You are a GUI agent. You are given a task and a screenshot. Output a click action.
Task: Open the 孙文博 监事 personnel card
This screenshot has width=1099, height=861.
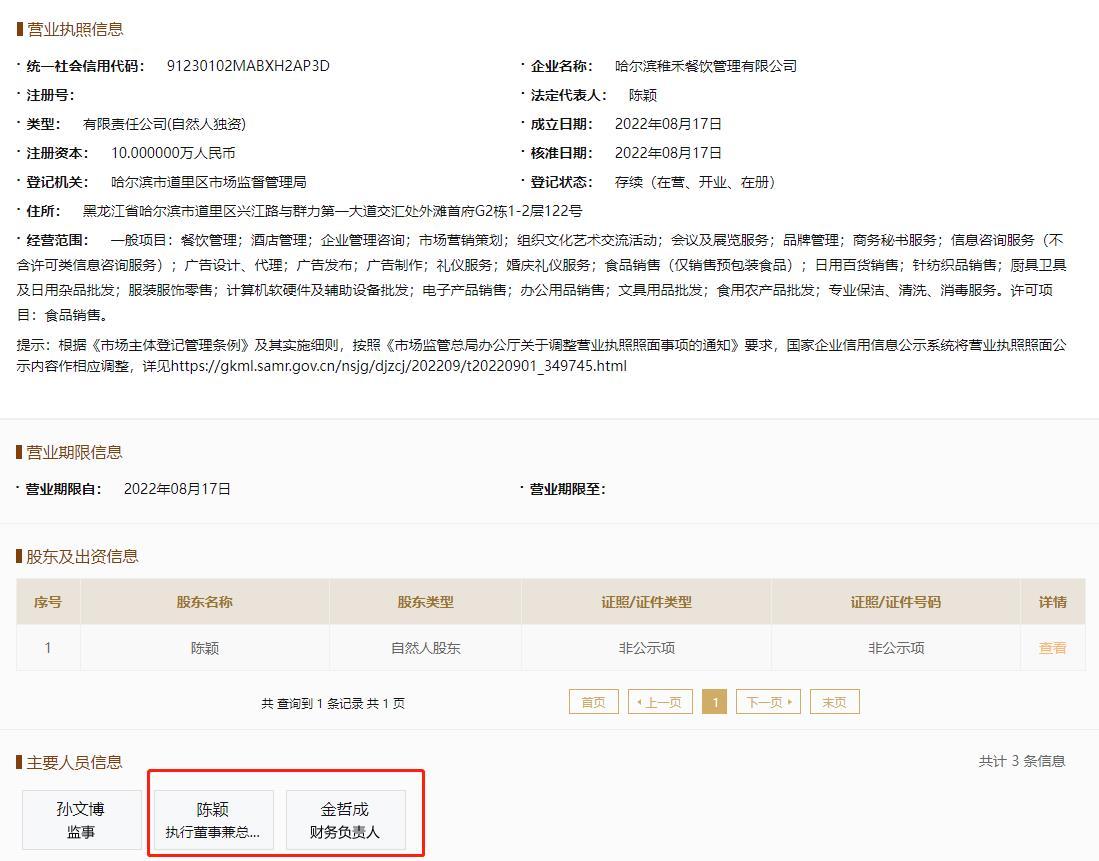click(81, 820)
